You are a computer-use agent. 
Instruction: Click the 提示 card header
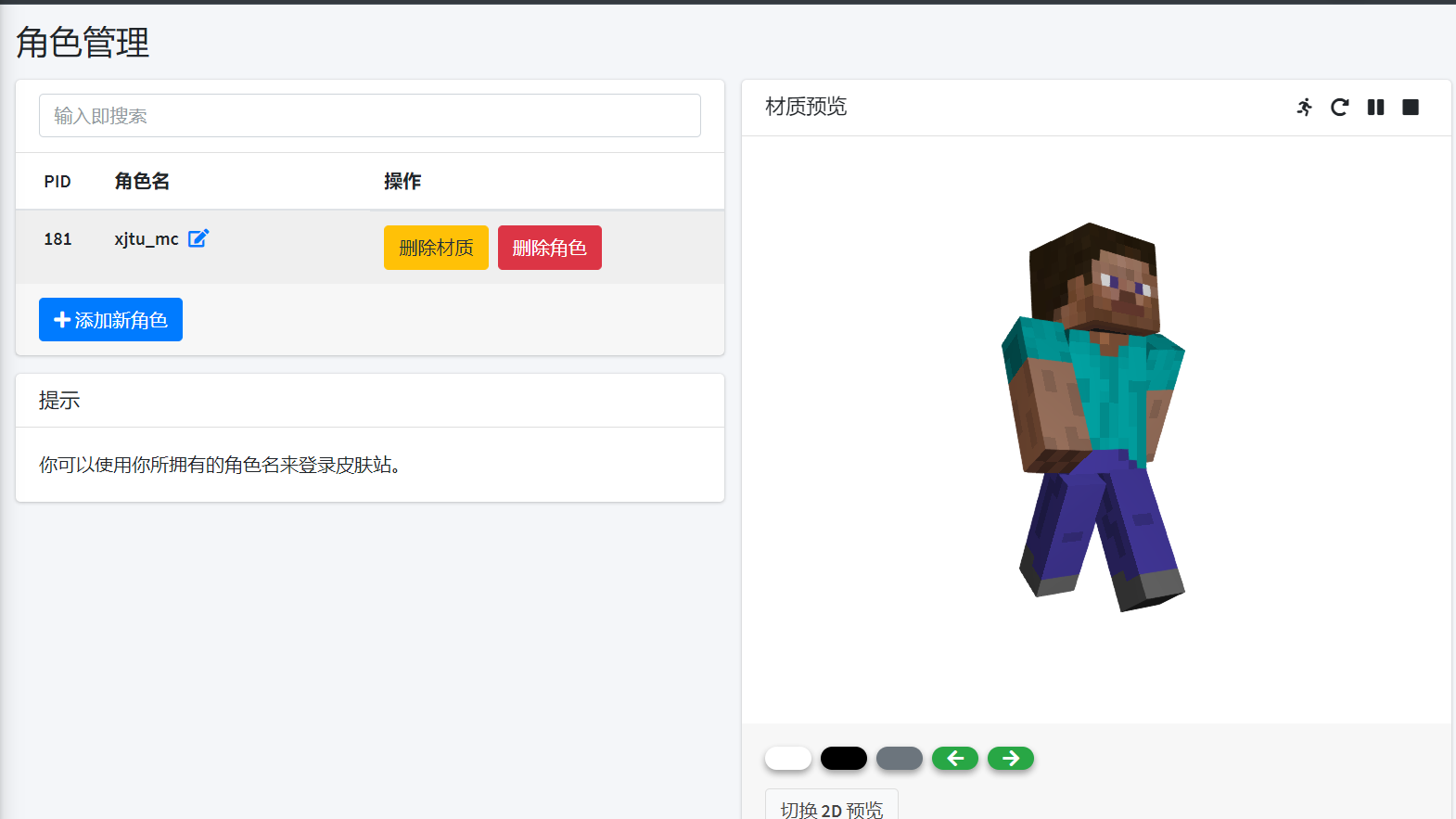[59, 401]
